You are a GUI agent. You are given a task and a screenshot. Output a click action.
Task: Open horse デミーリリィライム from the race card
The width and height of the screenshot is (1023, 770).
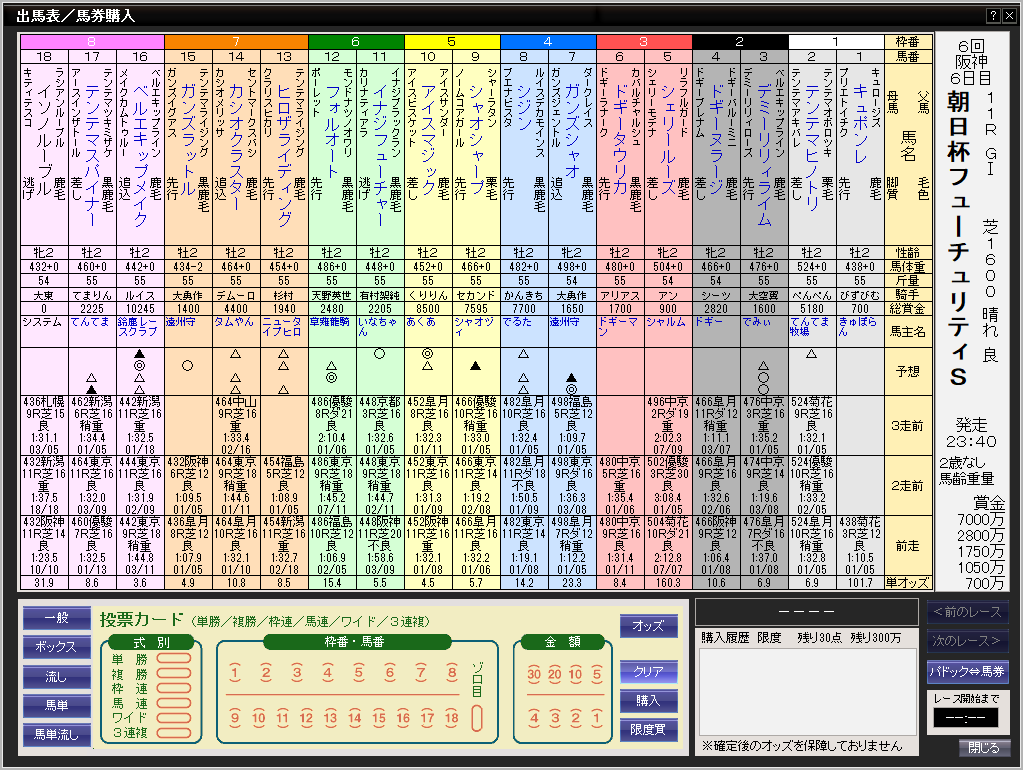tap(764, 155)
